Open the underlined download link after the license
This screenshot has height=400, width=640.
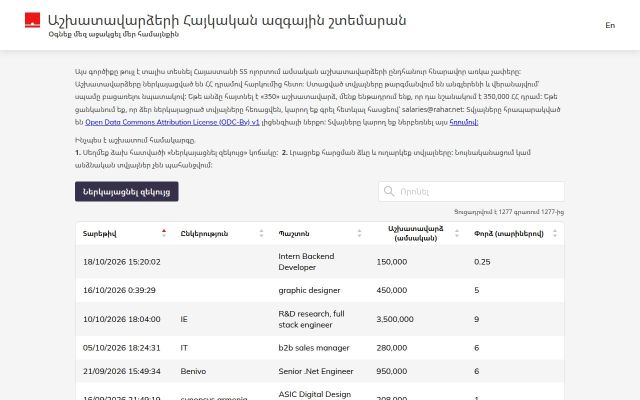click(x=464, y=122)
